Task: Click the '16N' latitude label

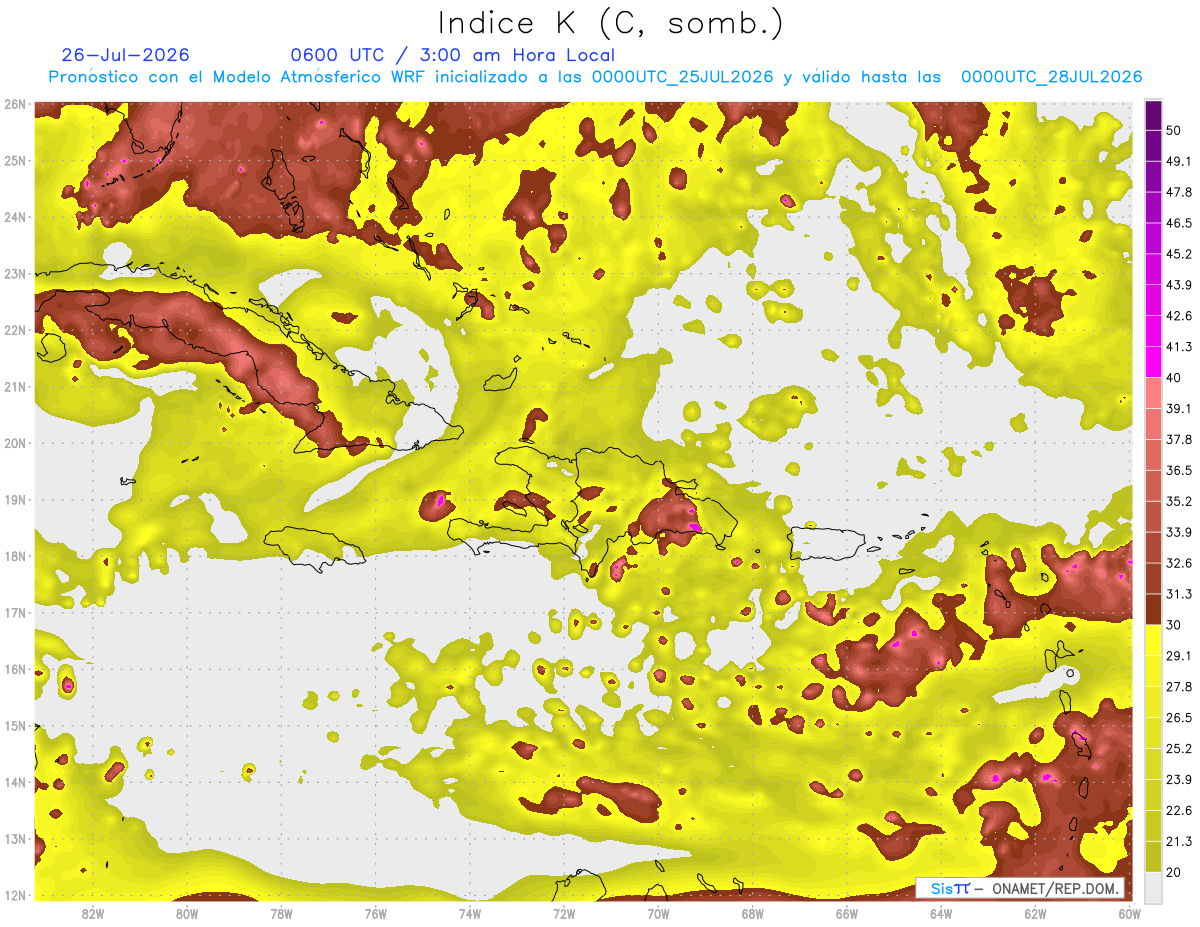Action: tap(15, 669)
